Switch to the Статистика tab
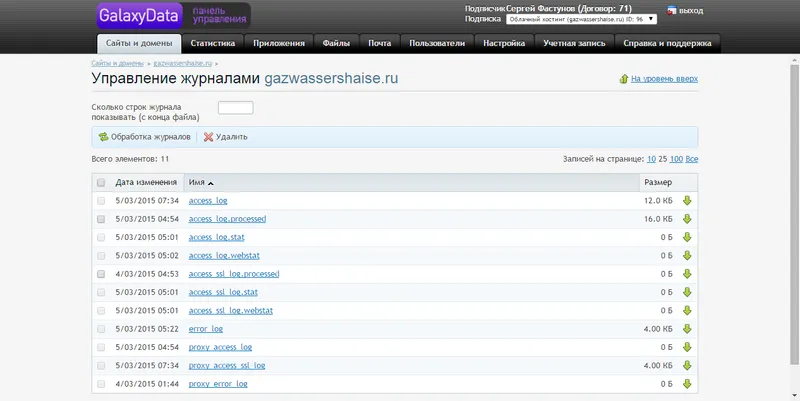The image size is (800, 401). point(213,43)
